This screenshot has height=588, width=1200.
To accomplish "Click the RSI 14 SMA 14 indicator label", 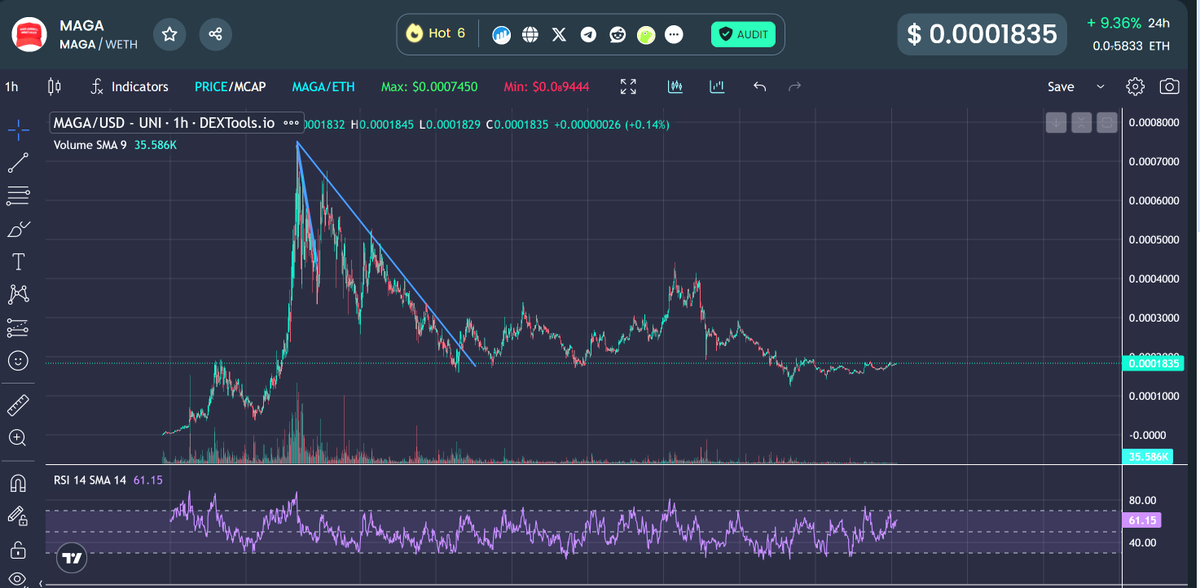I will (x=91, y=481).
